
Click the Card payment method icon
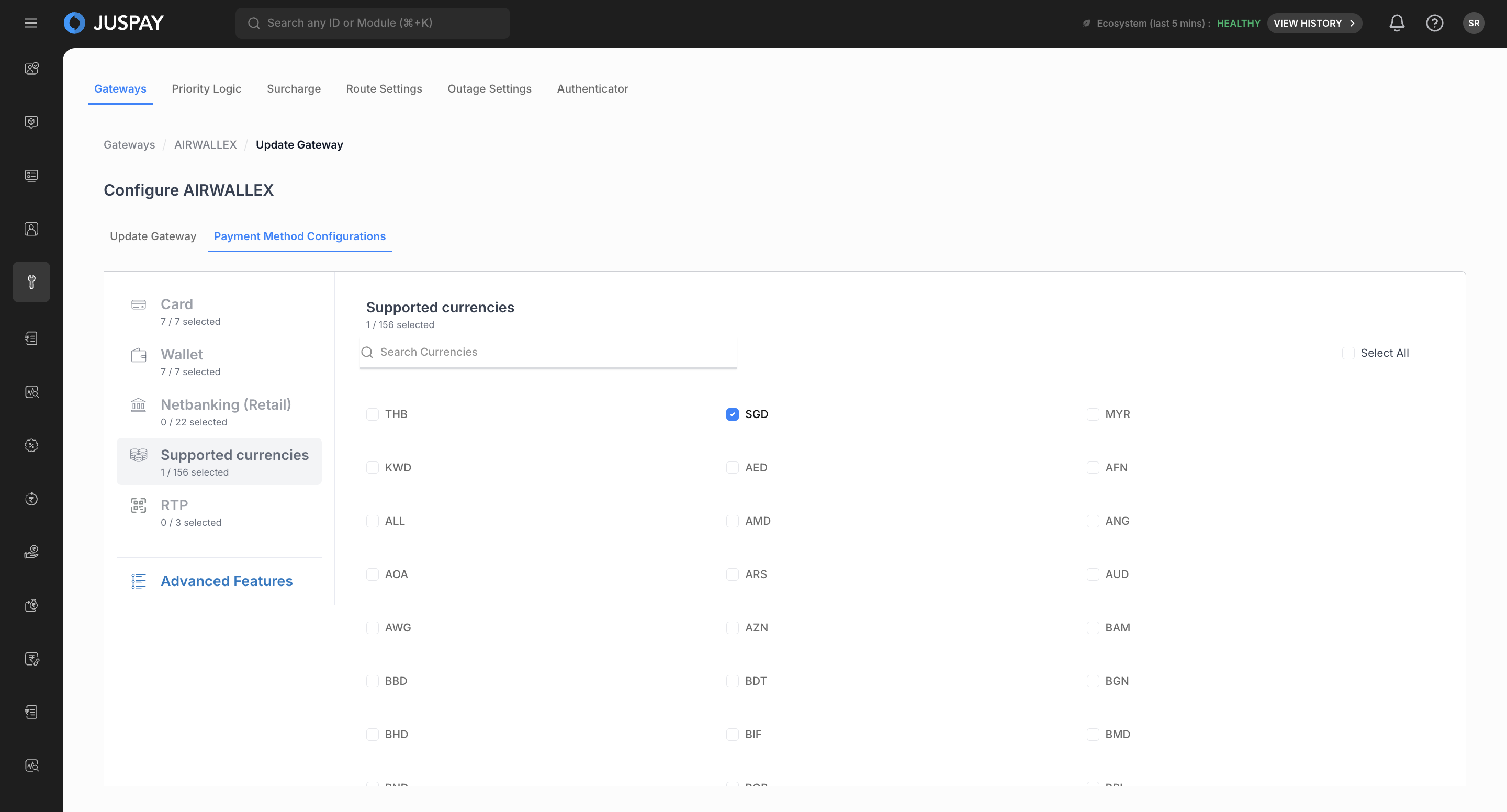(139, 305)
